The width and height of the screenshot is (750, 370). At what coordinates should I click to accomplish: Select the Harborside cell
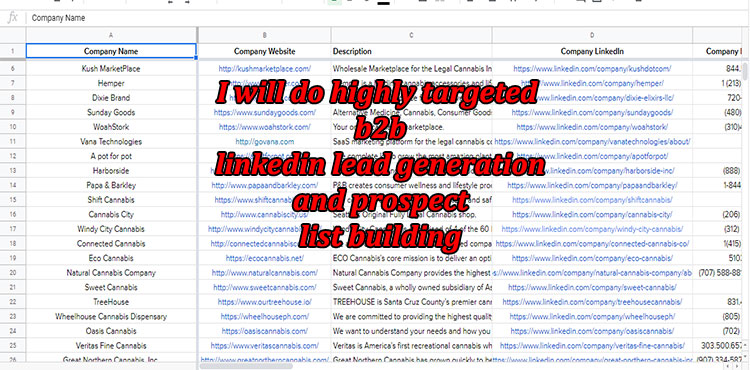(x=111, y=171)
